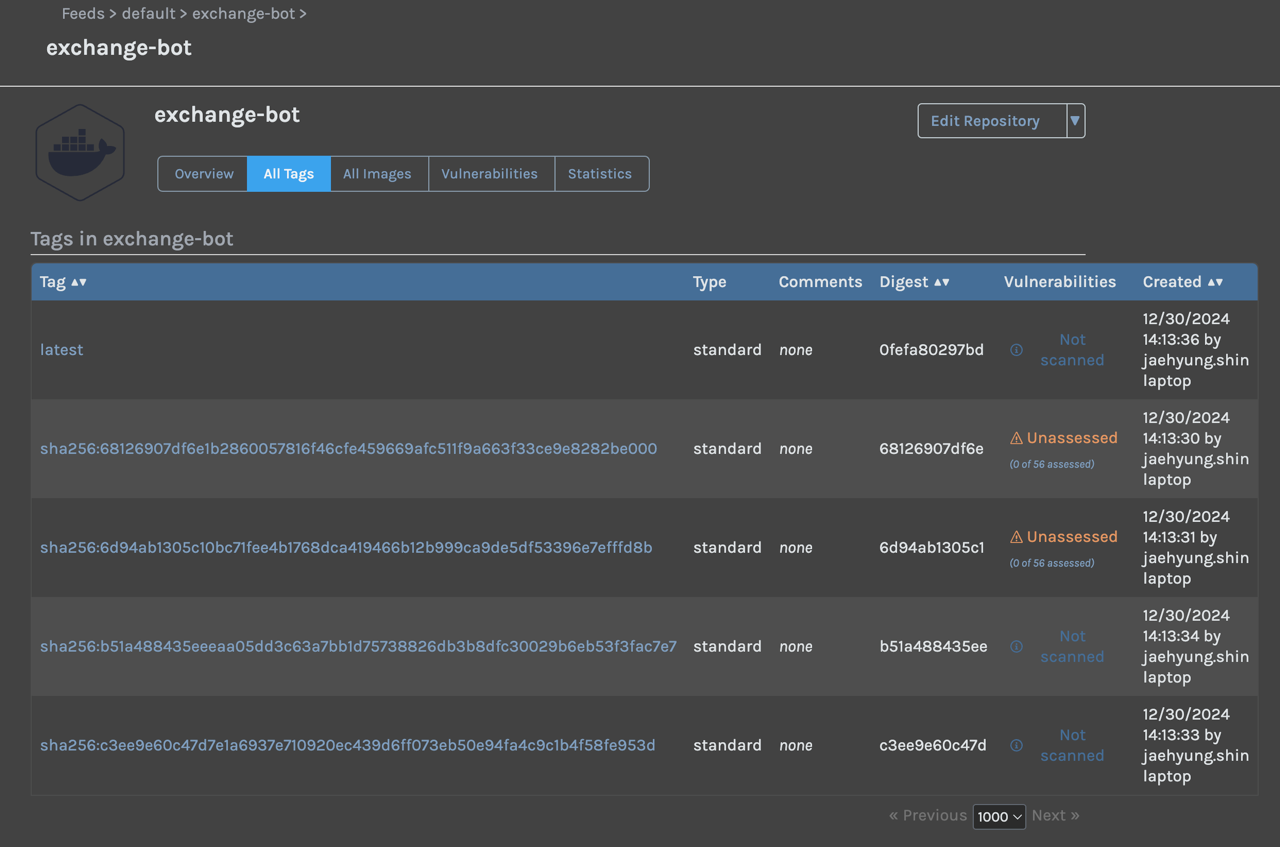The width and height of the screenshot is (1280, 847).
Task: Click info icon in the b51a488435ee row
Action: [1016, 647]
